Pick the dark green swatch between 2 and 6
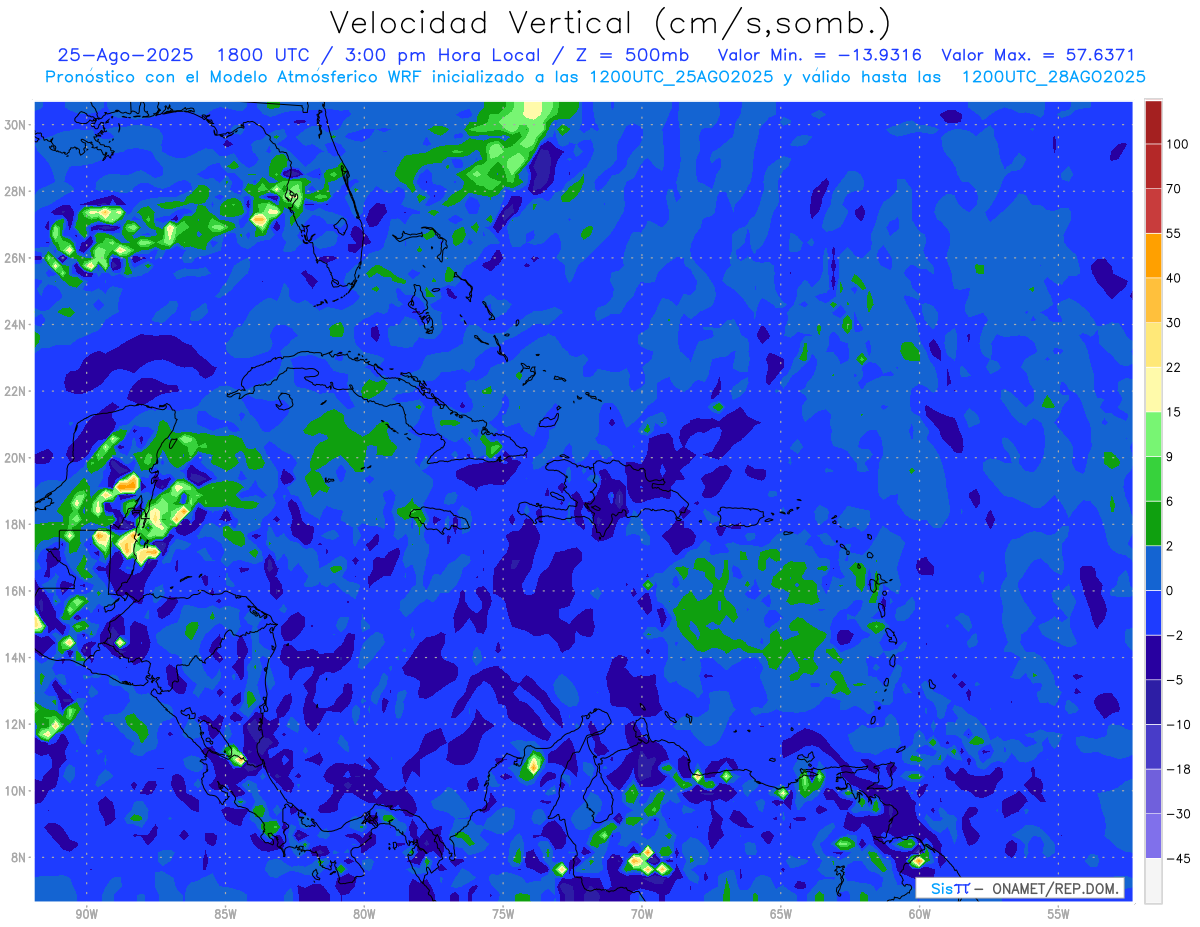This screenshot has height=927, width=1200. [x=1153, y=523]
